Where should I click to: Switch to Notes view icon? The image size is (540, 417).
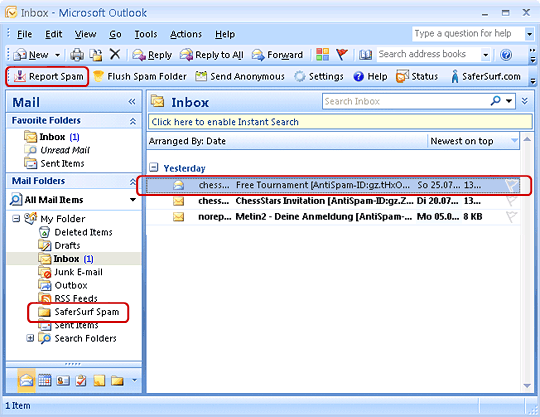tap(99, 380)
